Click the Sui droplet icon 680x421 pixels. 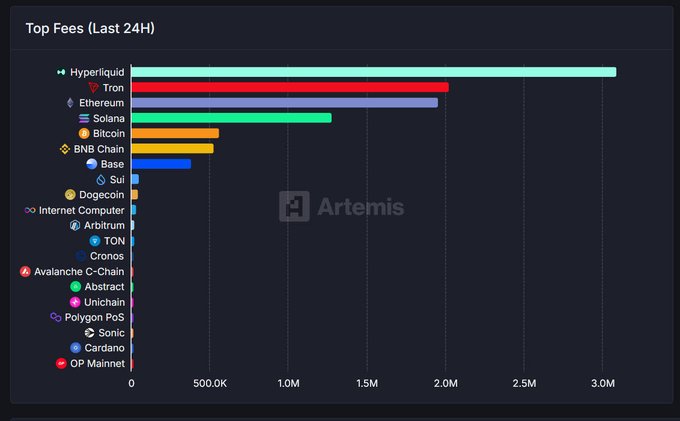point(101,179)
